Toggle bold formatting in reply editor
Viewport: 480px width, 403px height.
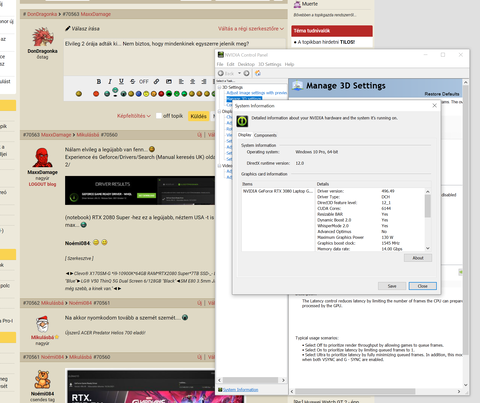[x=99, y=81]
